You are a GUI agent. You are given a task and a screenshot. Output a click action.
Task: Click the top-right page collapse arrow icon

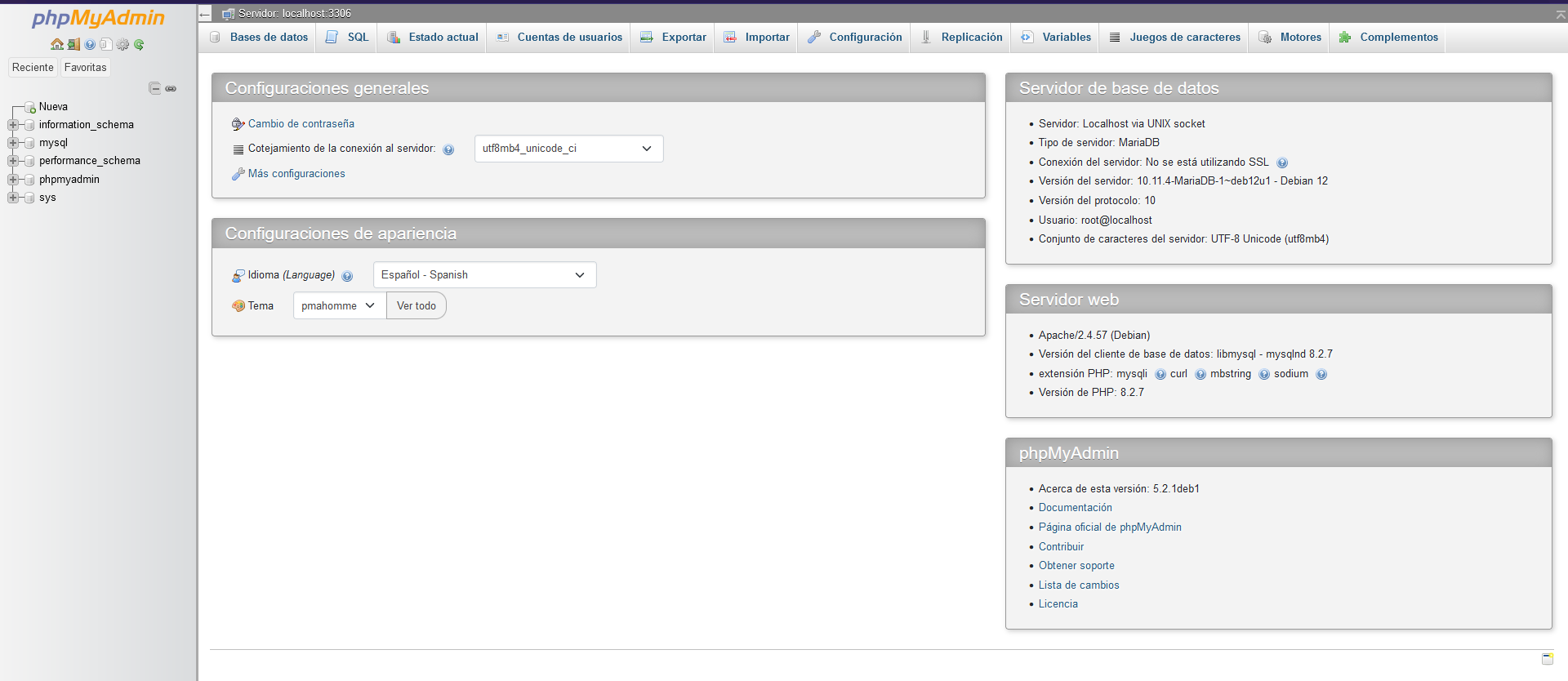click(1561, 14)
